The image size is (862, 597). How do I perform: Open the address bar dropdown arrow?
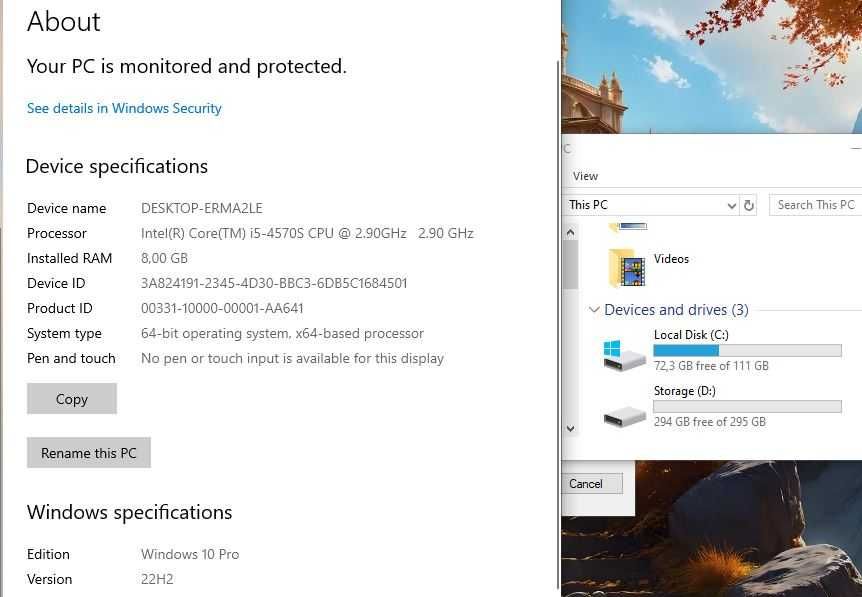click(731, 206)
